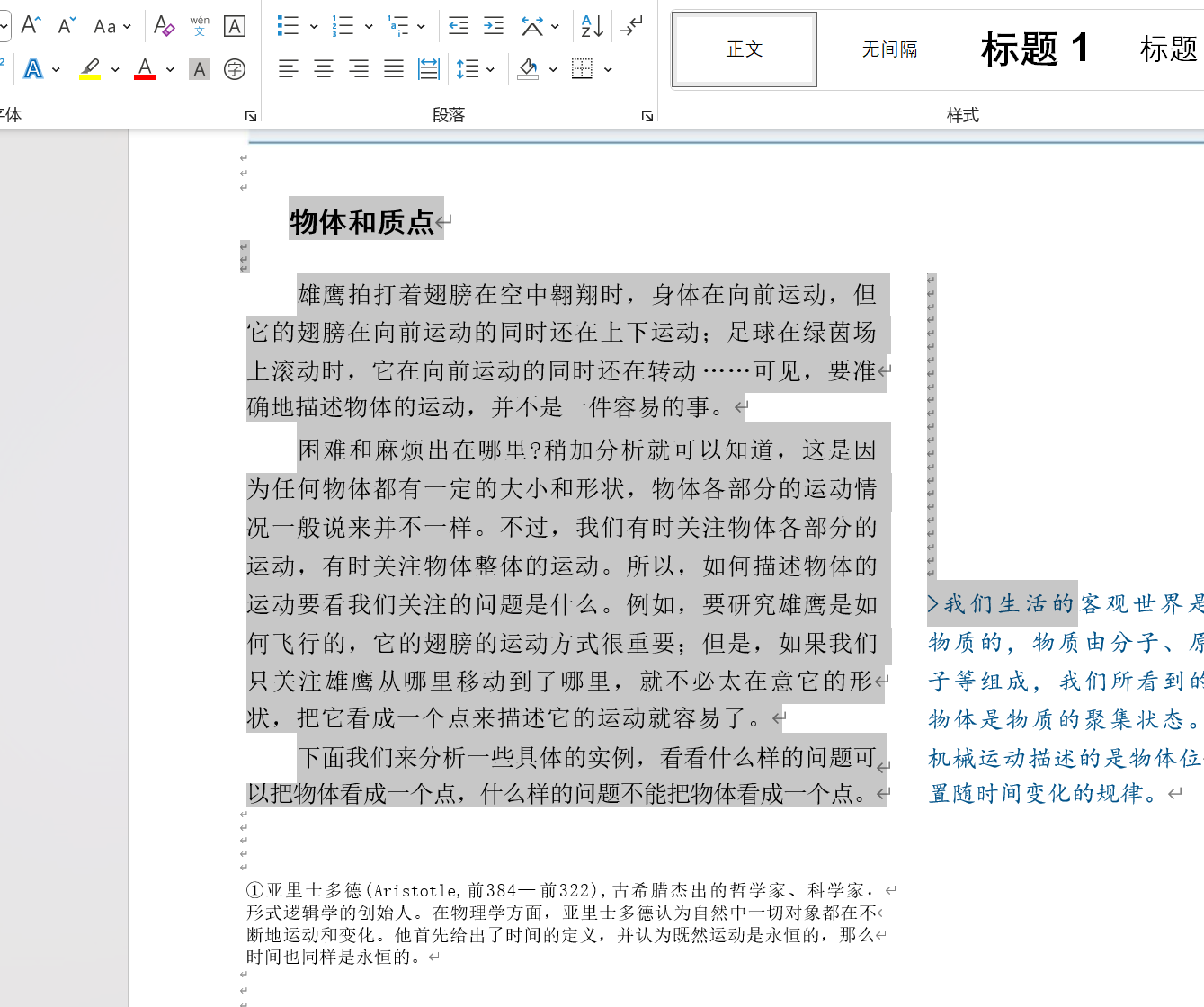The height and width of the screenshot is (1007, 1204).
Task: Apply the 标题 1 heading style
Action: click(x=1035, y=49)
